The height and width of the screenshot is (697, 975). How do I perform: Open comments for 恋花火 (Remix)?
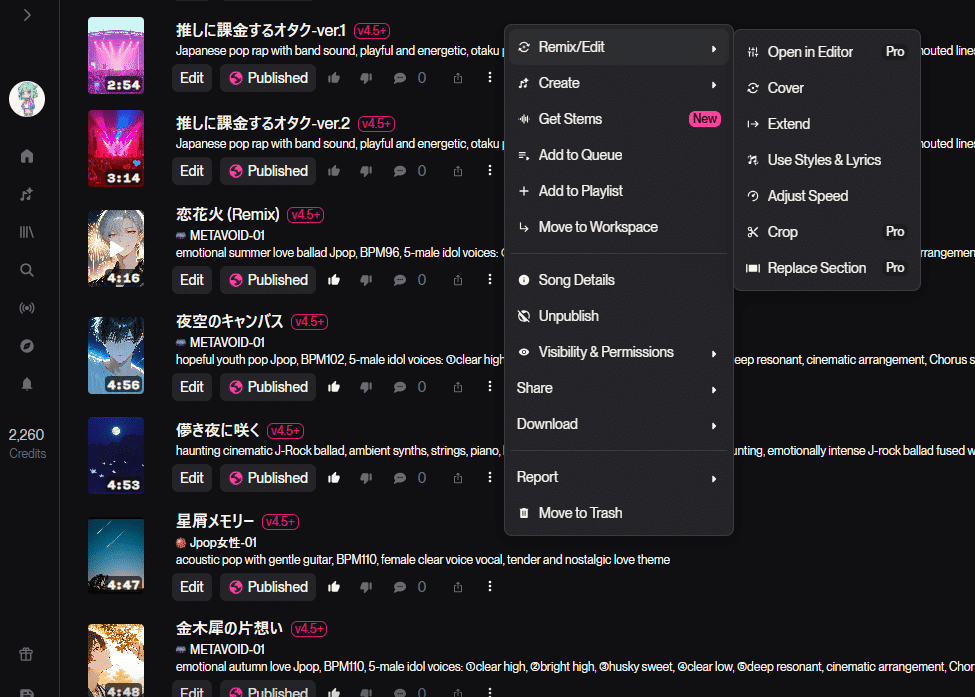click(x=400, y=280)
